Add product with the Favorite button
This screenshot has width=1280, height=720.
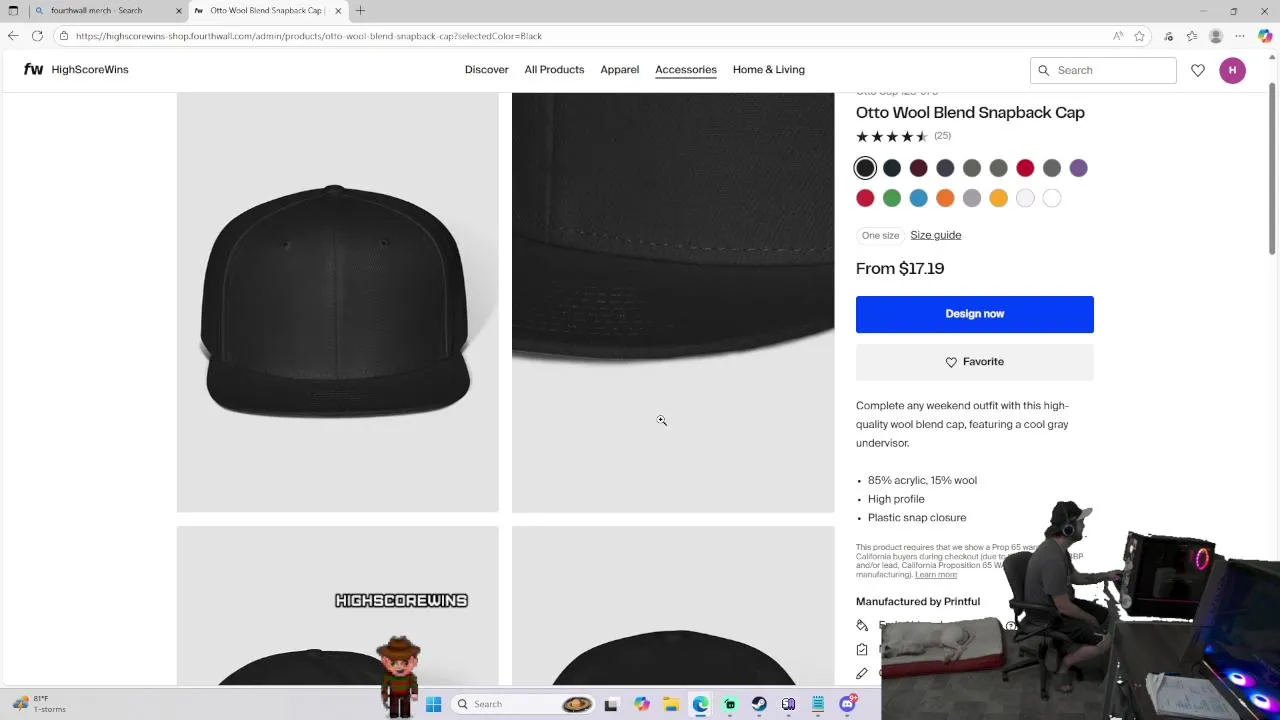click(975, 362)
